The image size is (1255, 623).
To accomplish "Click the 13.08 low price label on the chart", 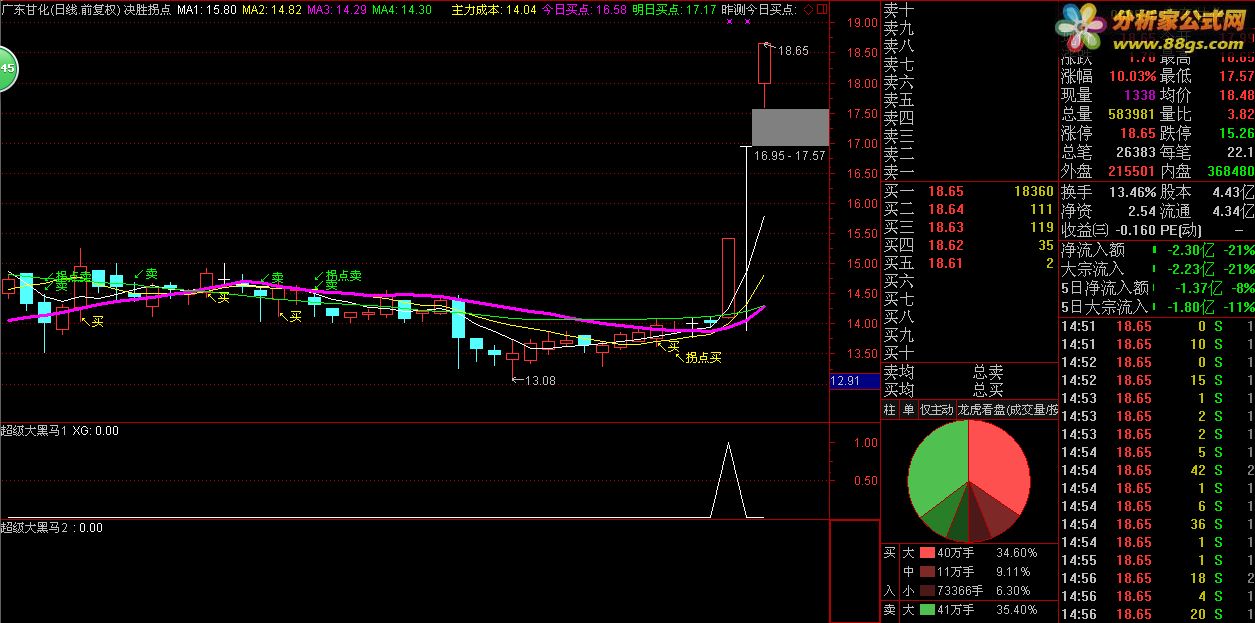I will (541, 380).
